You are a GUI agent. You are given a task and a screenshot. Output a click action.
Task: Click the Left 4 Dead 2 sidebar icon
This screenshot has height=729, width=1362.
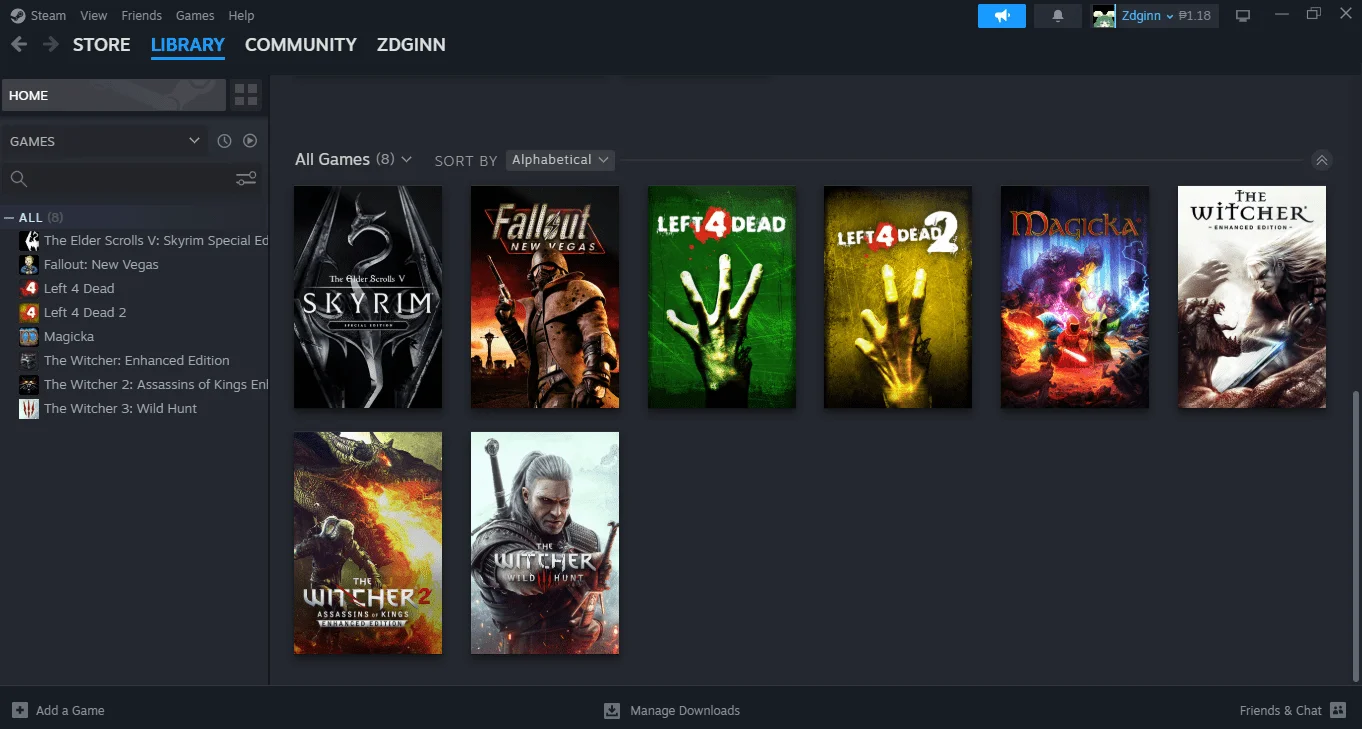click(x=29, y=313)
